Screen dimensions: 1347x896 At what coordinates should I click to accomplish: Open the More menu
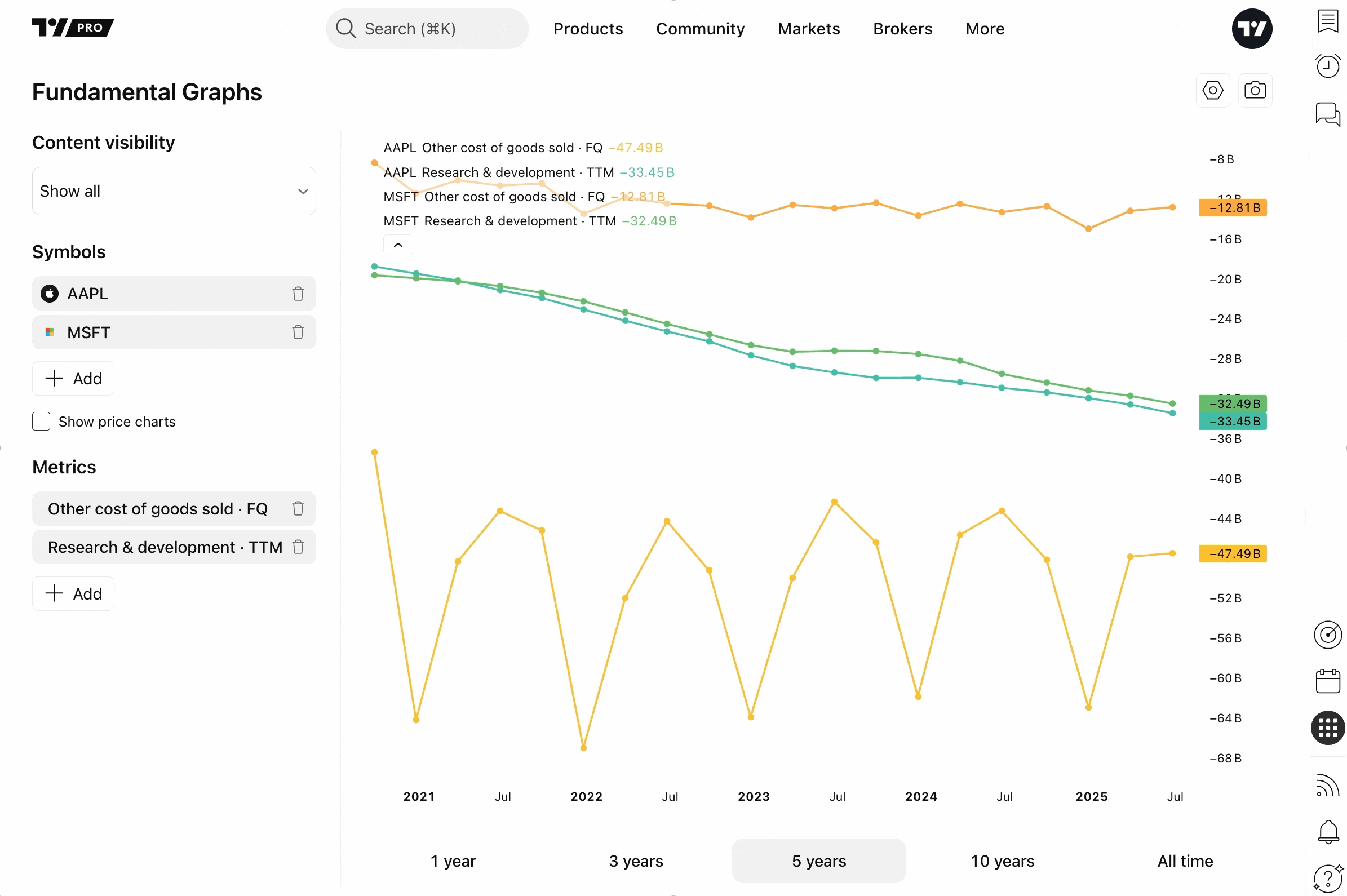[x=985, y=29]
